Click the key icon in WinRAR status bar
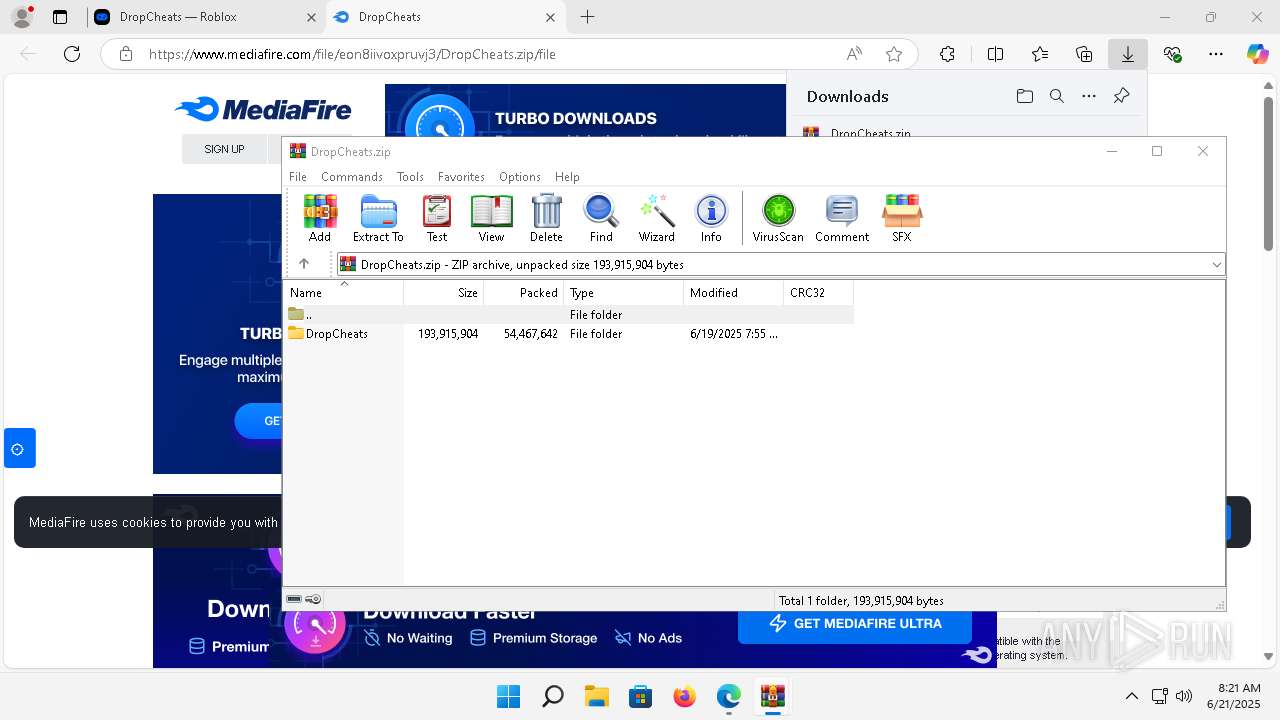Screen dimensions: 1280x720 tap(313, 600)
